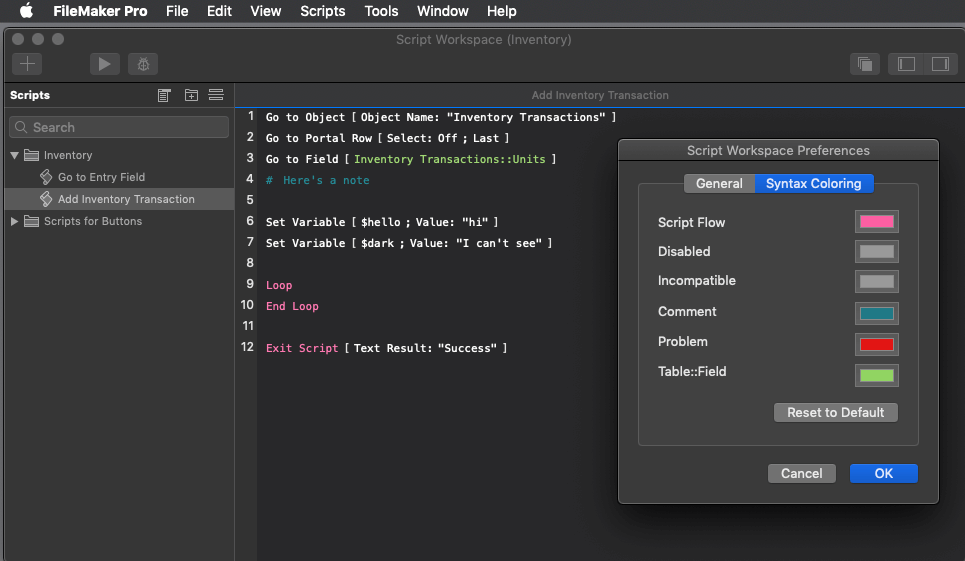Open the Tools menu
Viewport: 965px width, 561px height.
pyautogui.click(x=381, y=11)
